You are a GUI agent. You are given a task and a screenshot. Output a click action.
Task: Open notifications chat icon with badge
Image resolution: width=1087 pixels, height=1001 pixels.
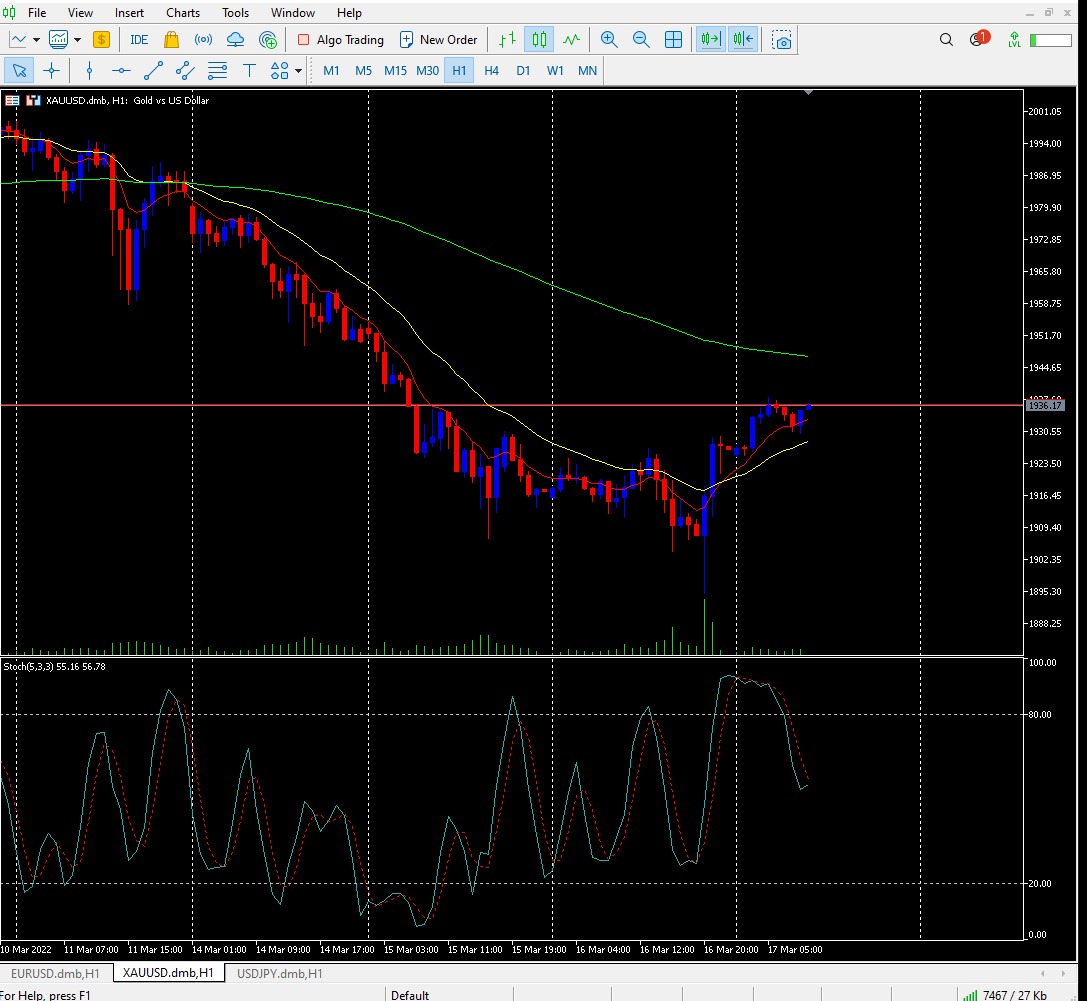click(979, 38)
